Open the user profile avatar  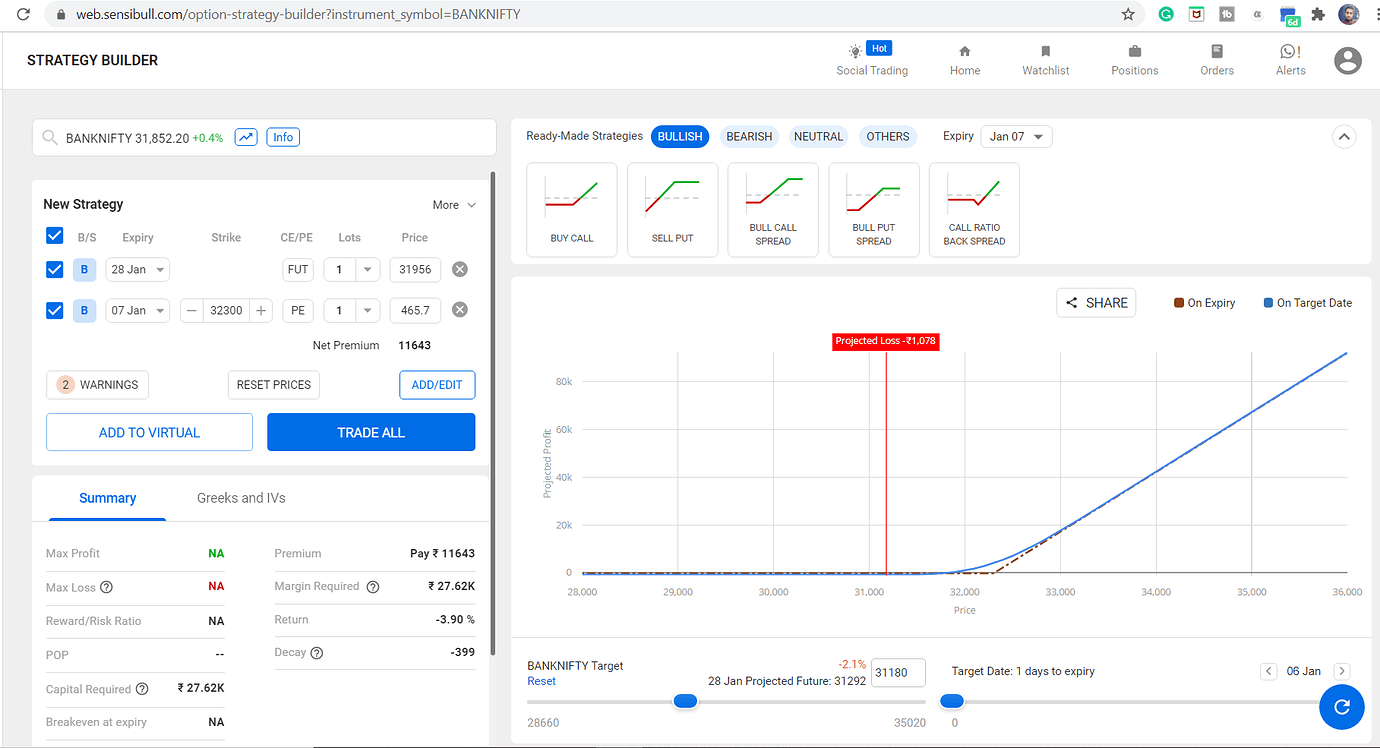click(x=1348, y=61)
